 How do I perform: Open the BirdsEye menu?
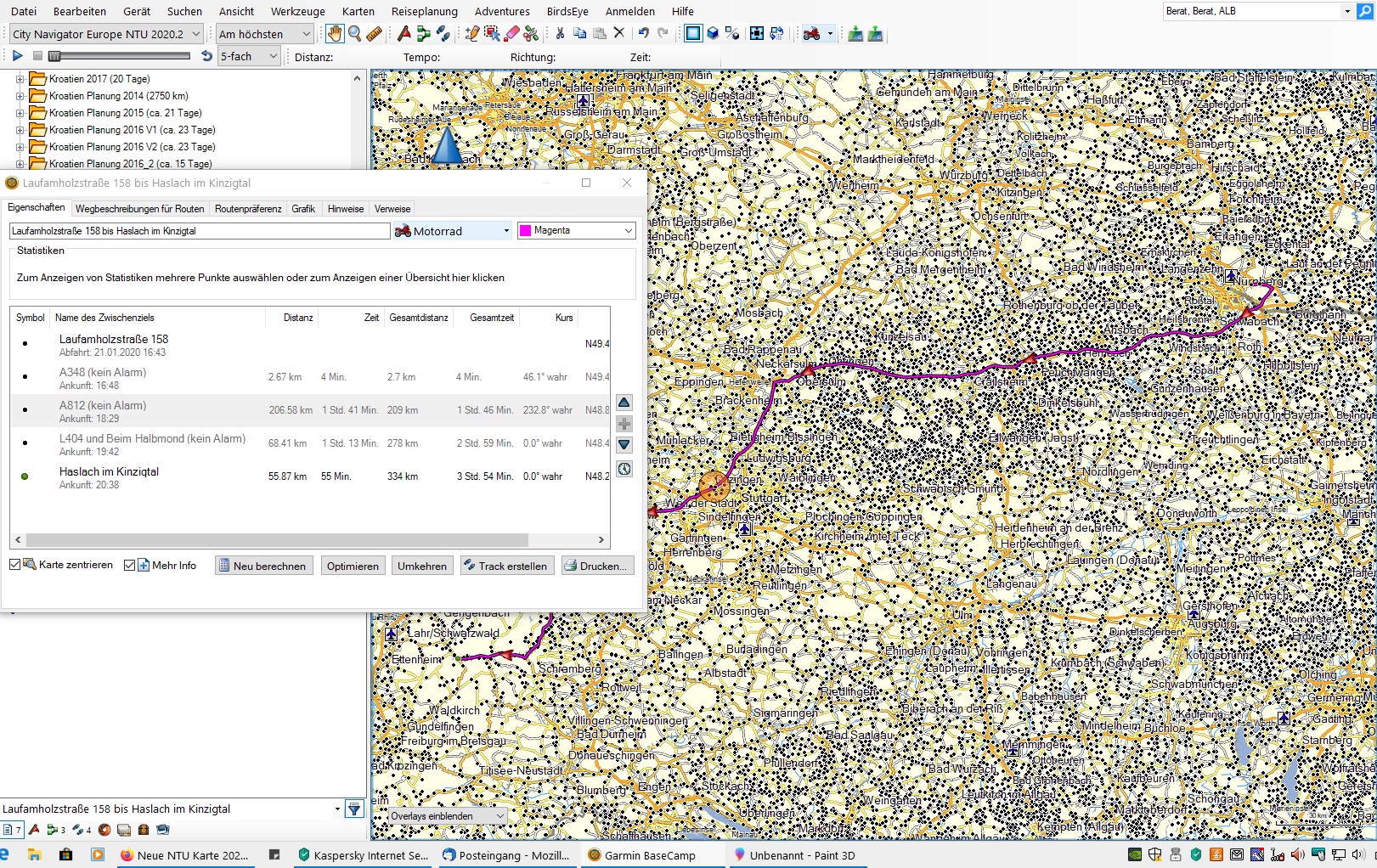pyautogui.click(x=567, y=11)
